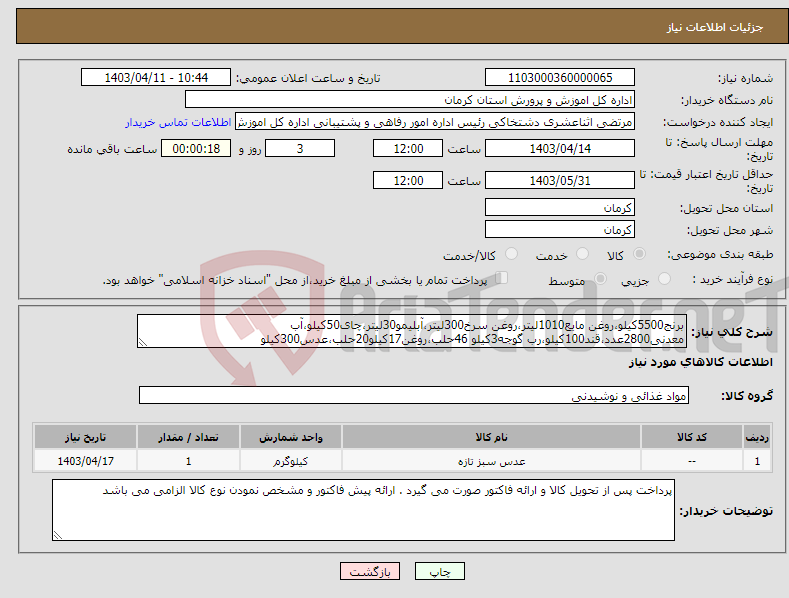This screenshot has height=598, width=789.
Task: Click the need date cell 1403/04/17
Action: pyautogui.click(x=85, y=461)
